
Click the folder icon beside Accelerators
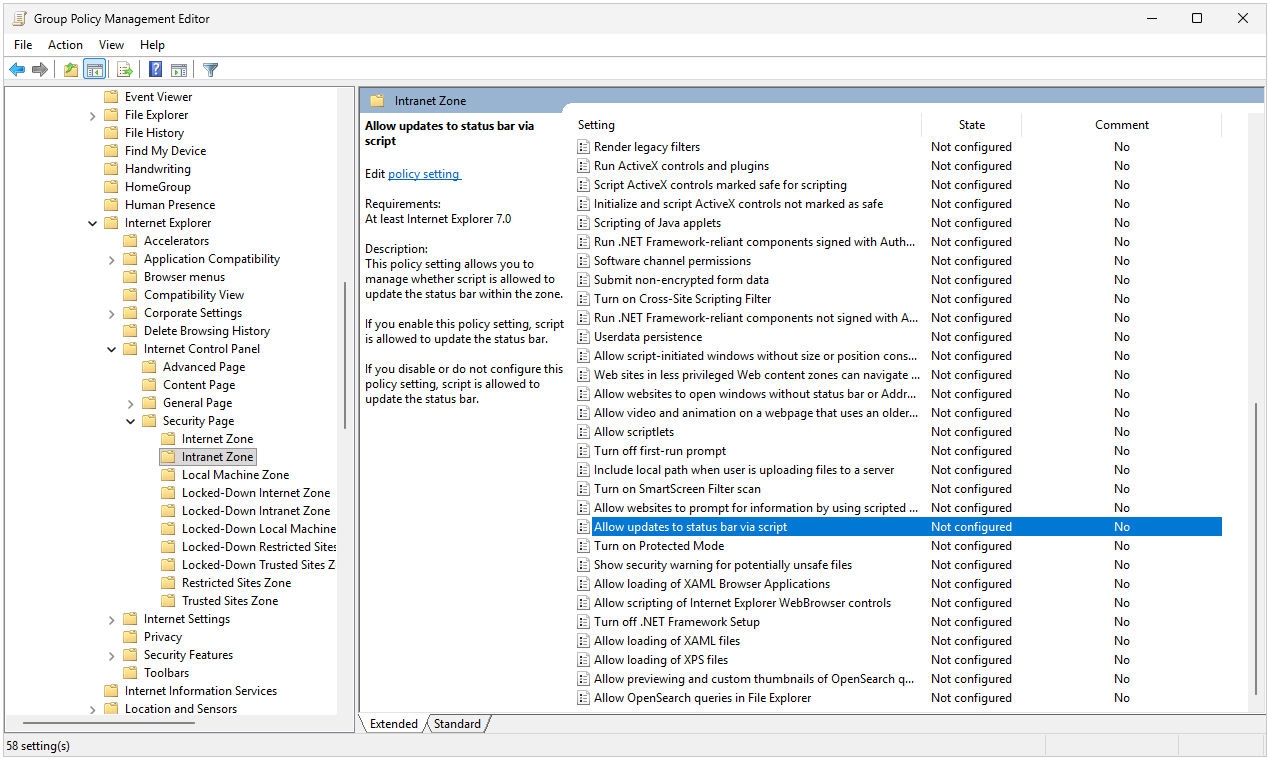(130, 241)
